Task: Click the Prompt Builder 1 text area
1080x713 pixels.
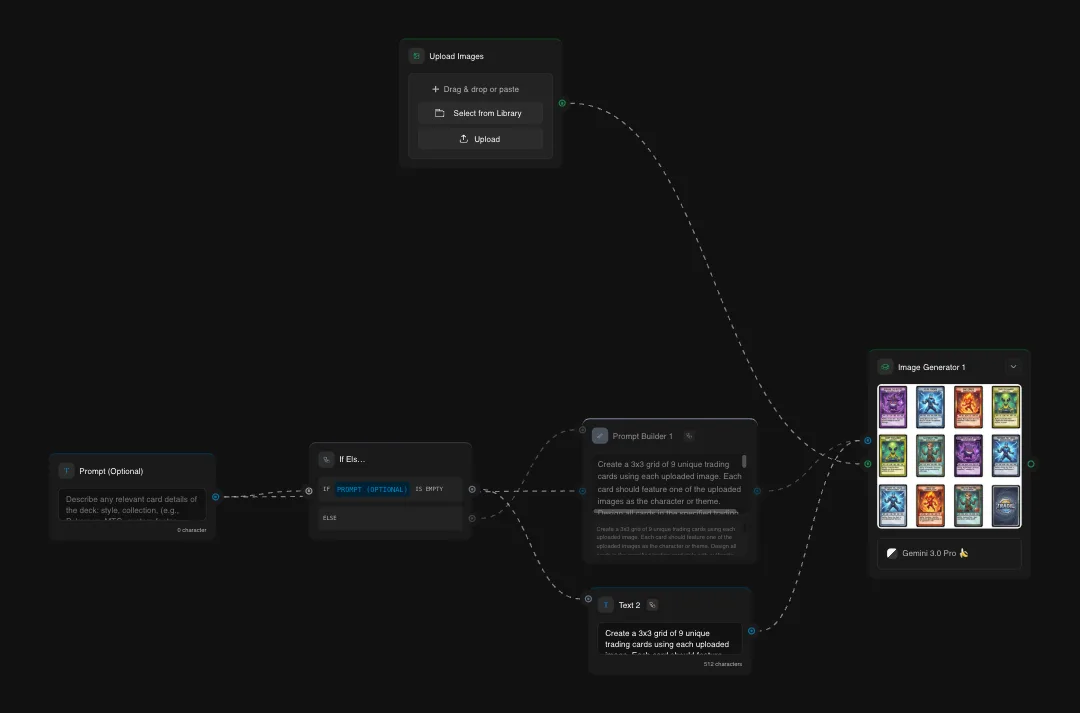Action: click(669, 485)
